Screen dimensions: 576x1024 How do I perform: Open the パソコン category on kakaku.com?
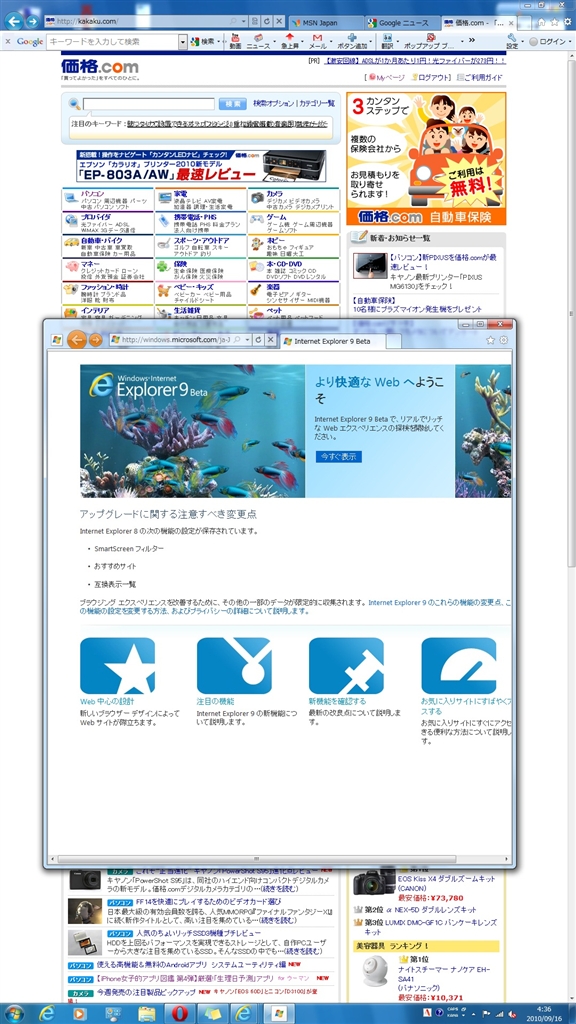pyautogui.click(x=91, y=194)
